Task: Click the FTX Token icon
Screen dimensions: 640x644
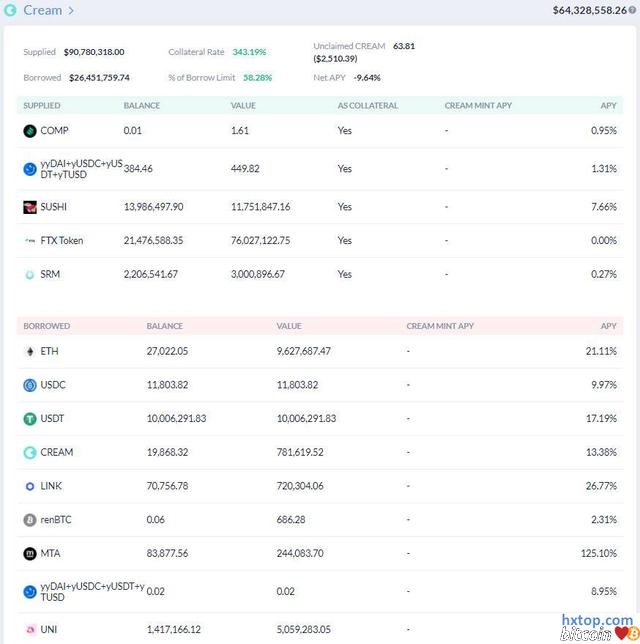Action: tap(30, 240)
